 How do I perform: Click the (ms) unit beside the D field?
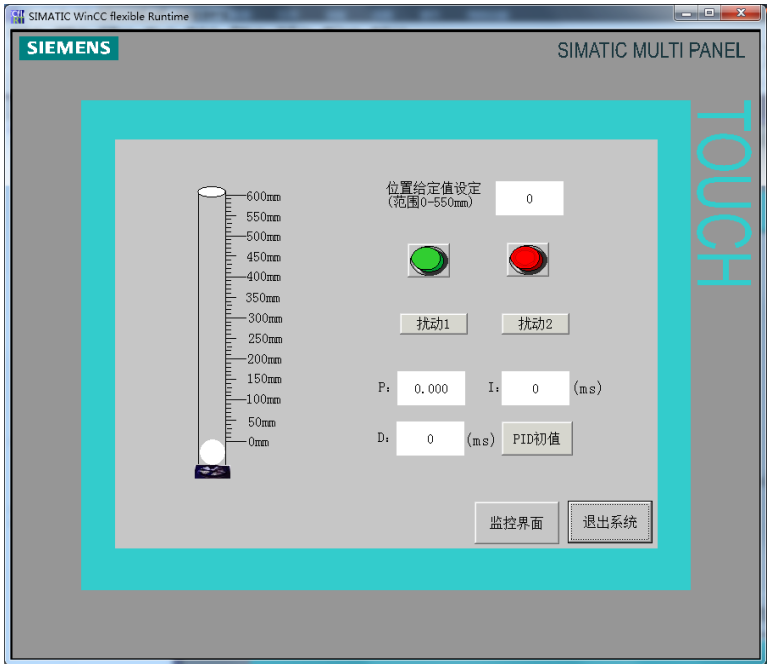[481, 440]
